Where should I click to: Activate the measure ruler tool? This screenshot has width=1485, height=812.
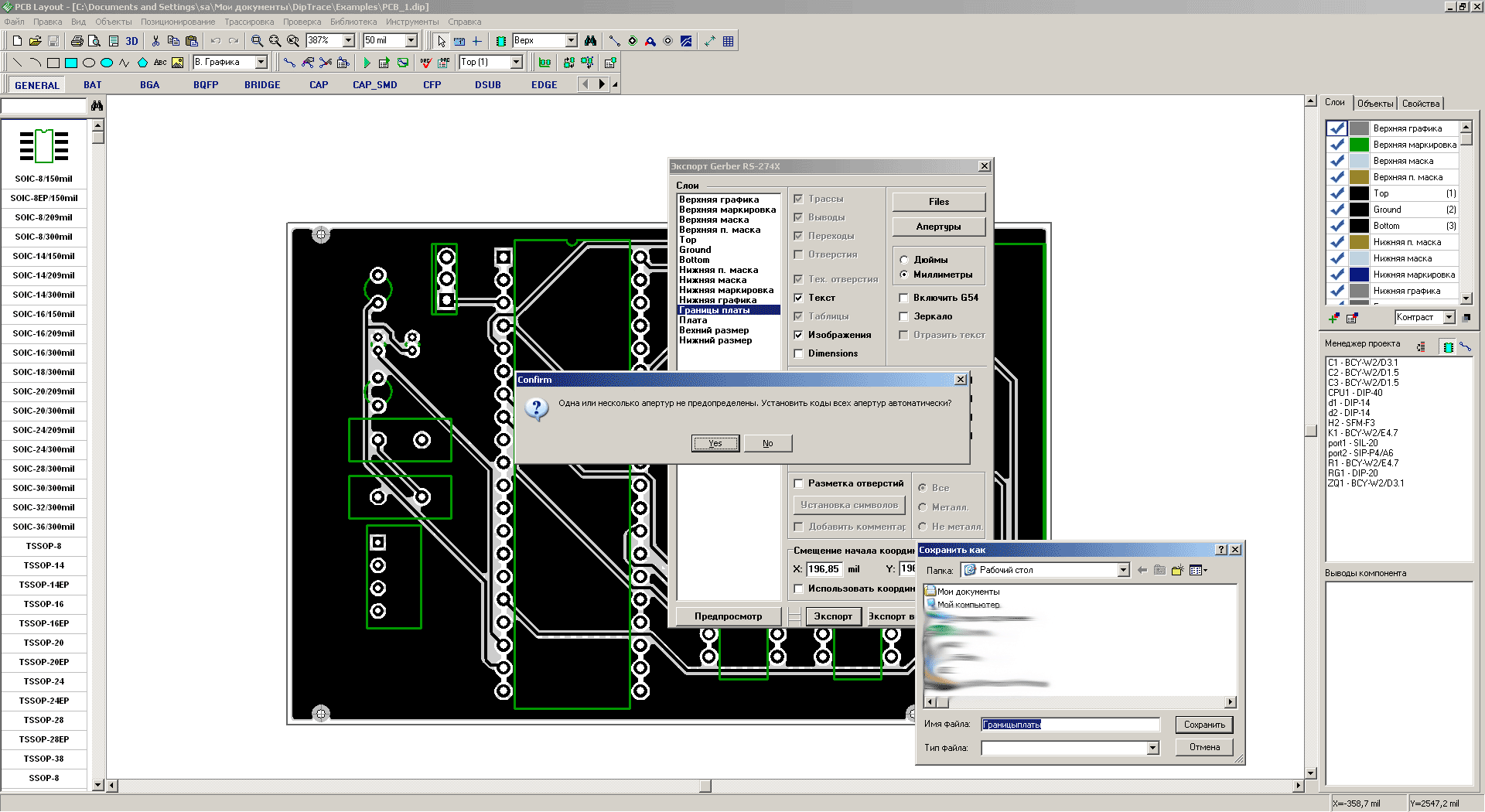[x=459, y=41]
